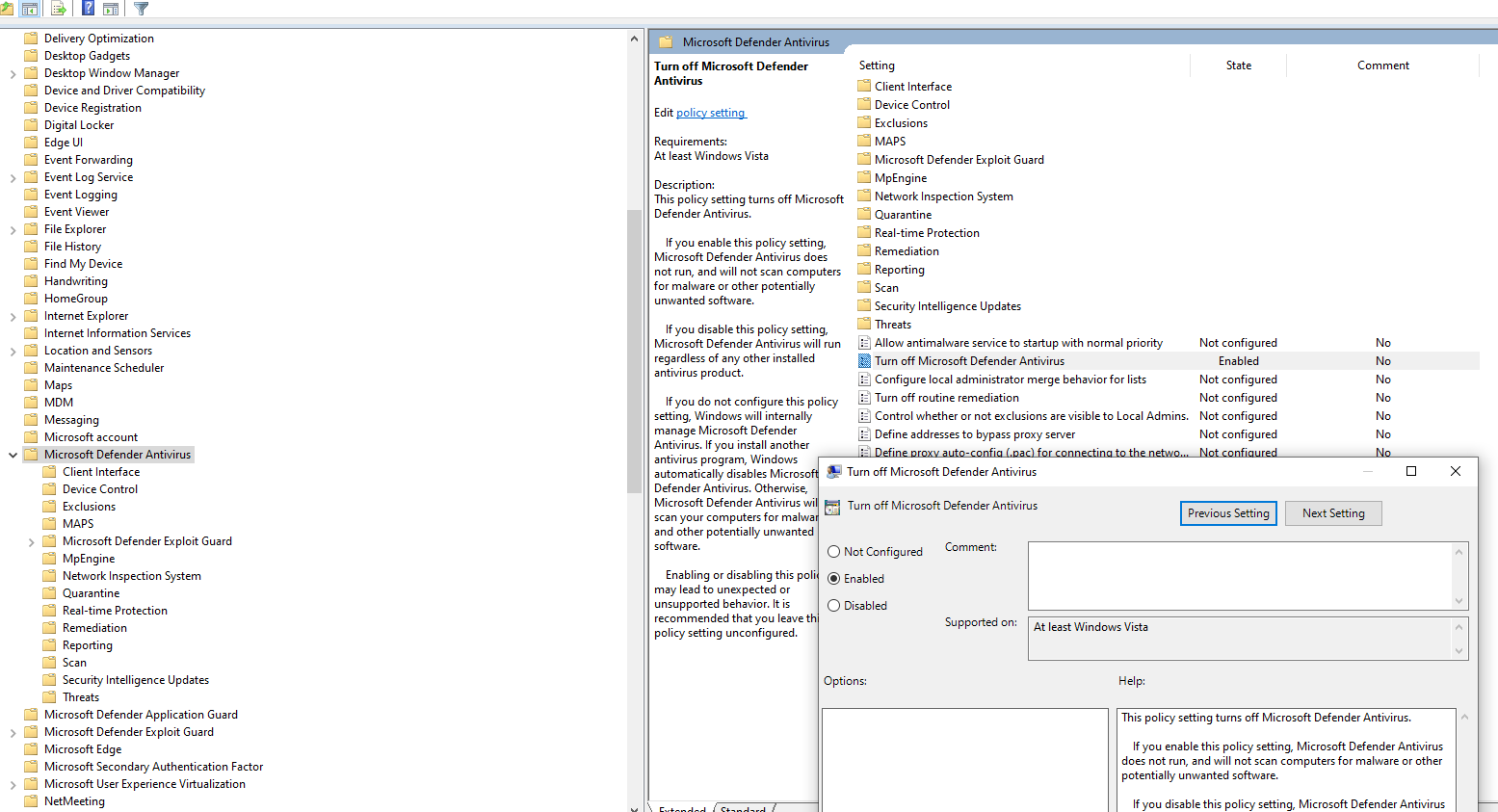Click the Show/Hide Action Pane icon
Screen dimensions: 1498x812
[111, 9]
